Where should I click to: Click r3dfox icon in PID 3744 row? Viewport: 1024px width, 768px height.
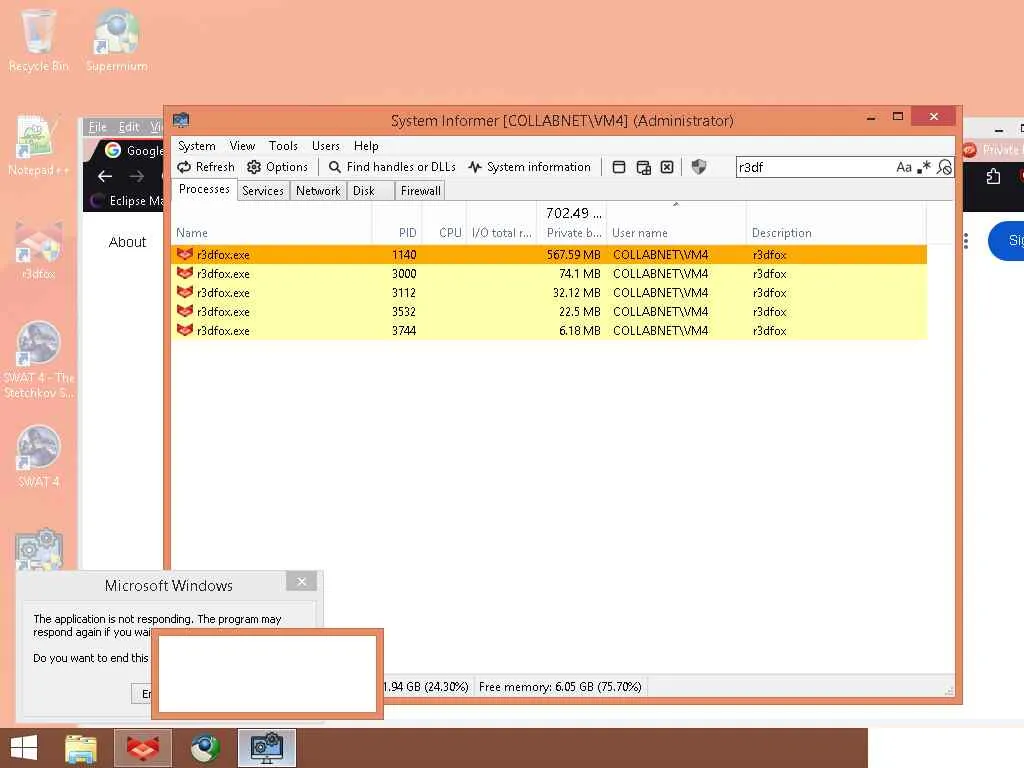click(185, 330)
